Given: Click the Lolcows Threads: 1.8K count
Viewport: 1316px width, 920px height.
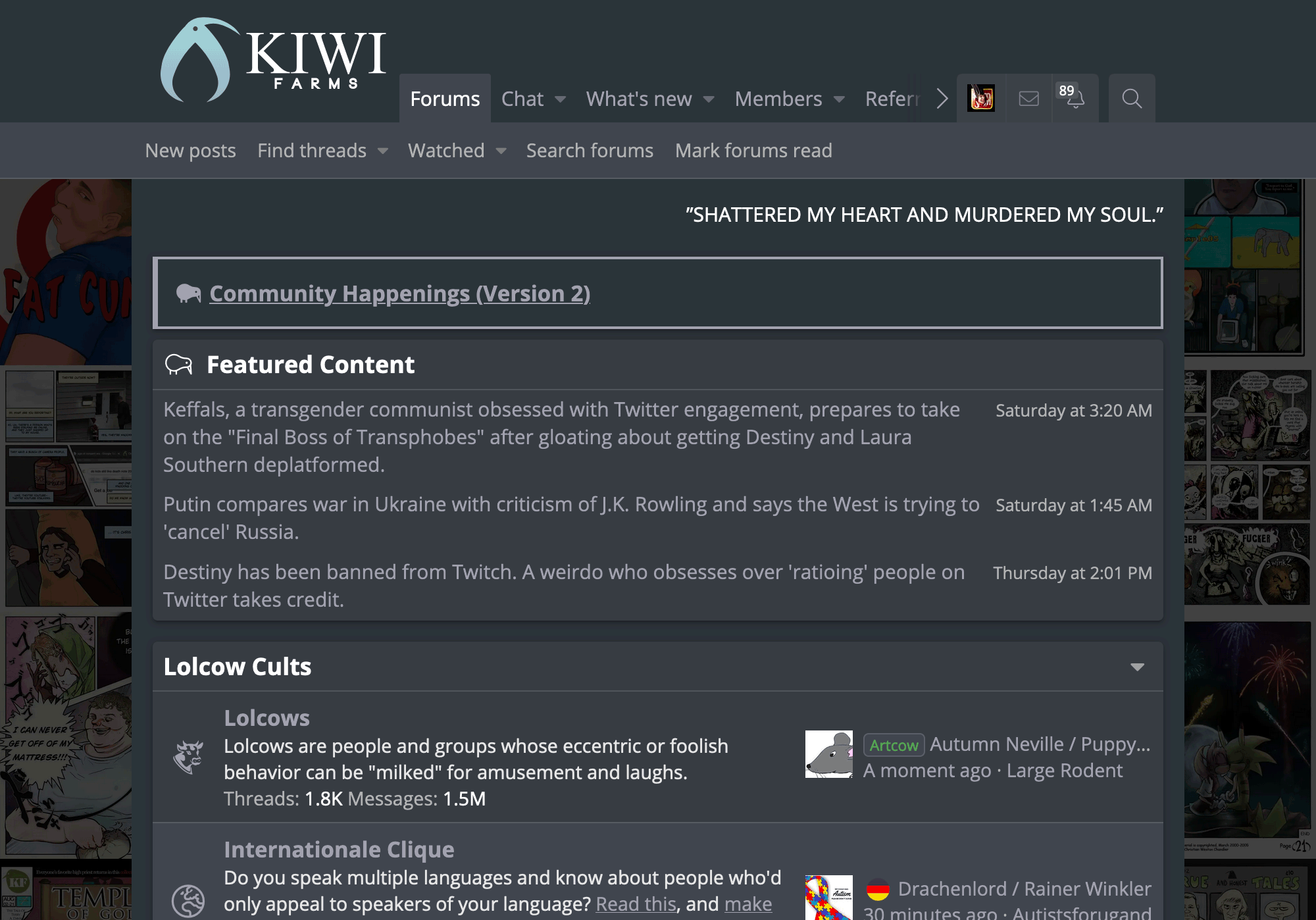Looking at the screenshot, I should pos(283,799).
